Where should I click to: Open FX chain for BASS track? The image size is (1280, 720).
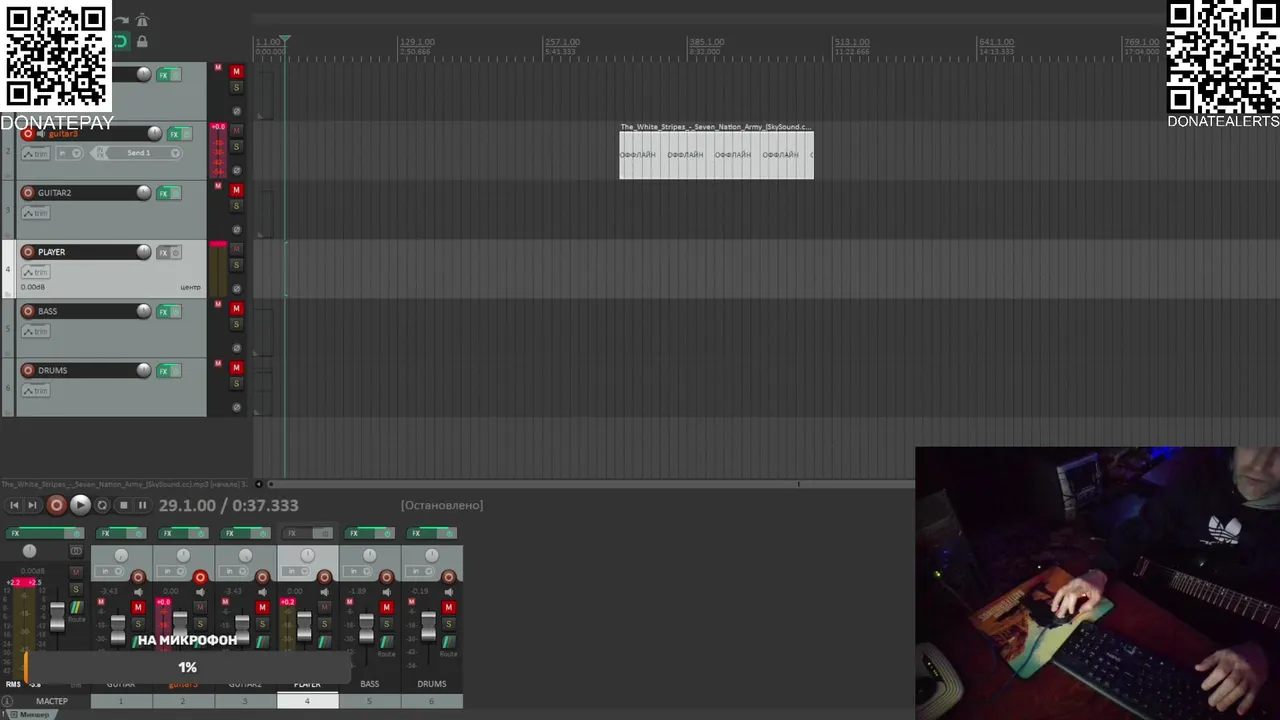point(164,311)
